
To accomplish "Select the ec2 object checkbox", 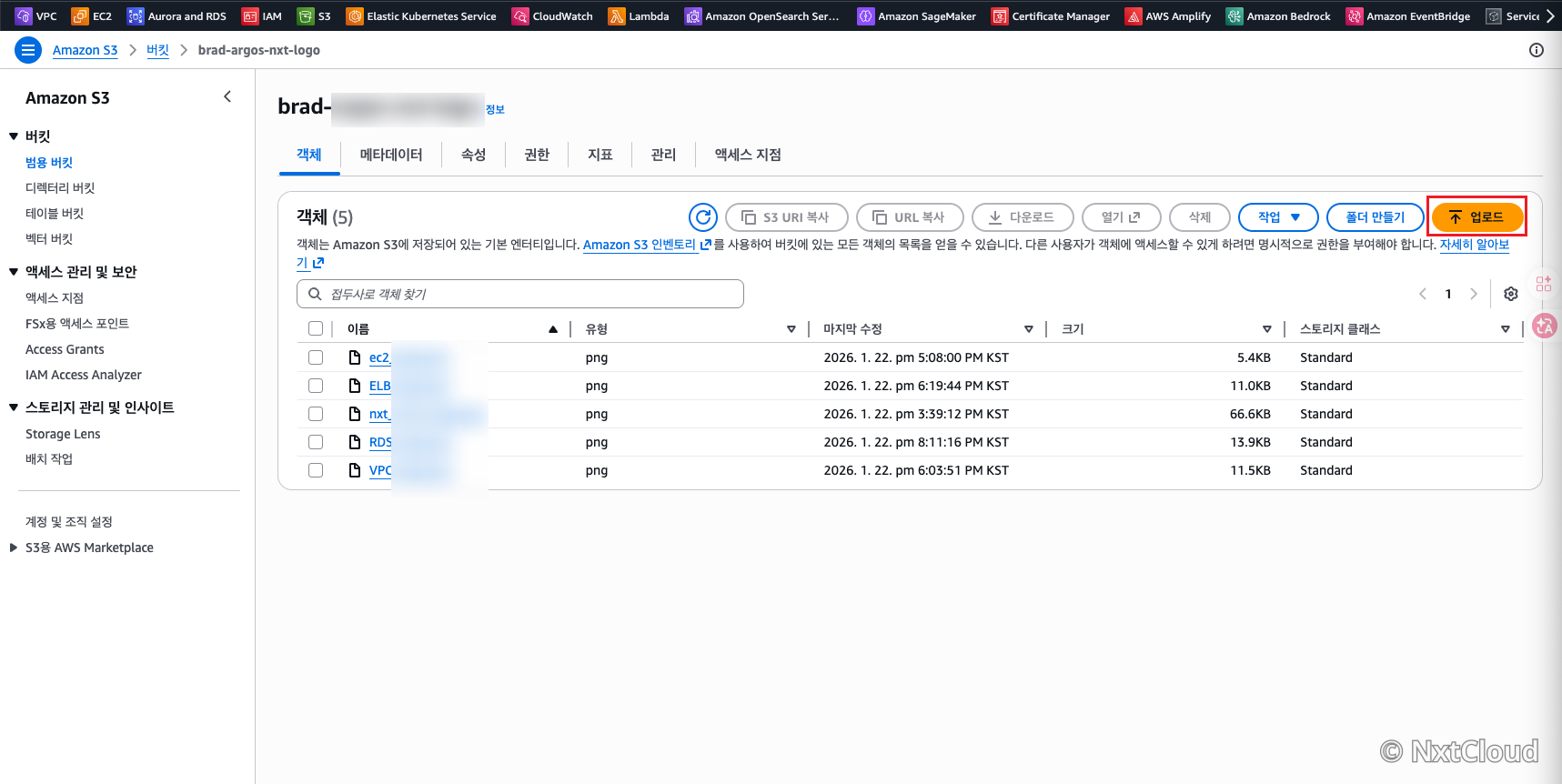I will 316,357.
